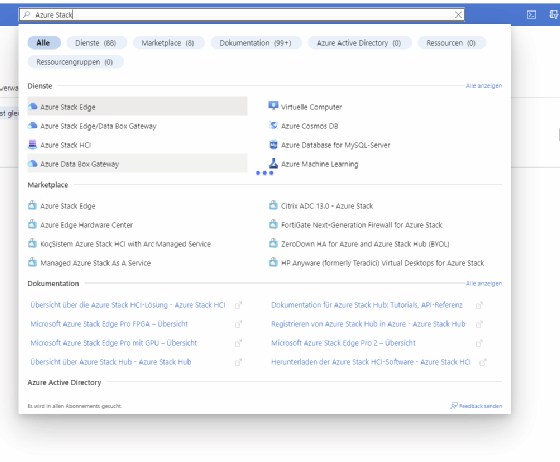Show all docs via Alle anzeigen in Dokumentation
This screenshot has height=462, width=560.
(484, 283)
